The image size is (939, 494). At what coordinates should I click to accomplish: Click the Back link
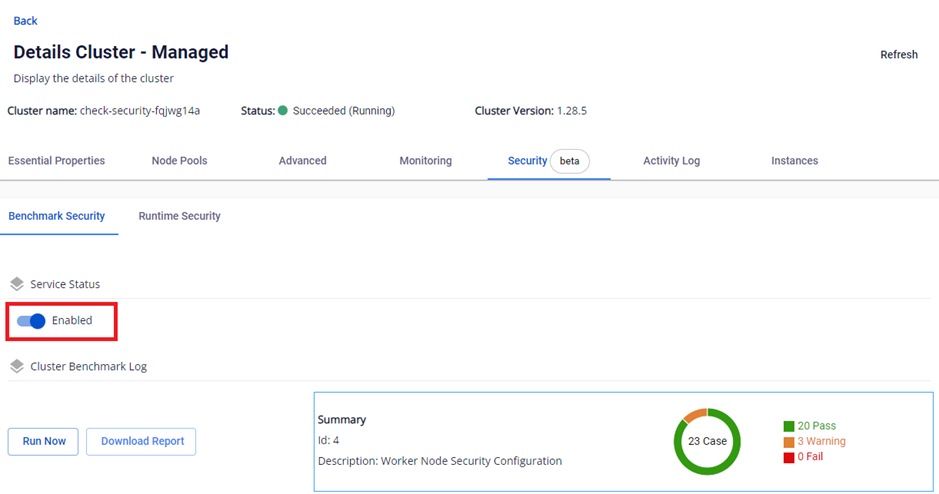(x=25, y=21)
